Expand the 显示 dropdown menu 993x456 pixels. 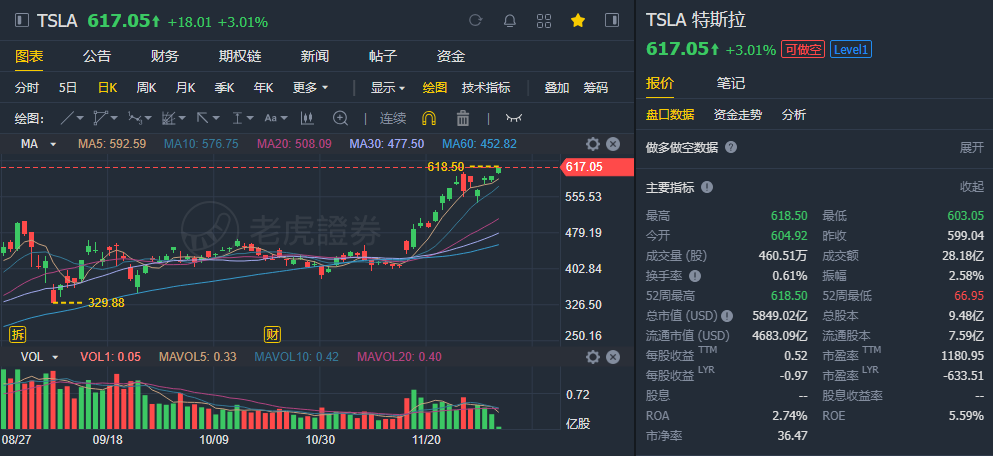point(388,88)
